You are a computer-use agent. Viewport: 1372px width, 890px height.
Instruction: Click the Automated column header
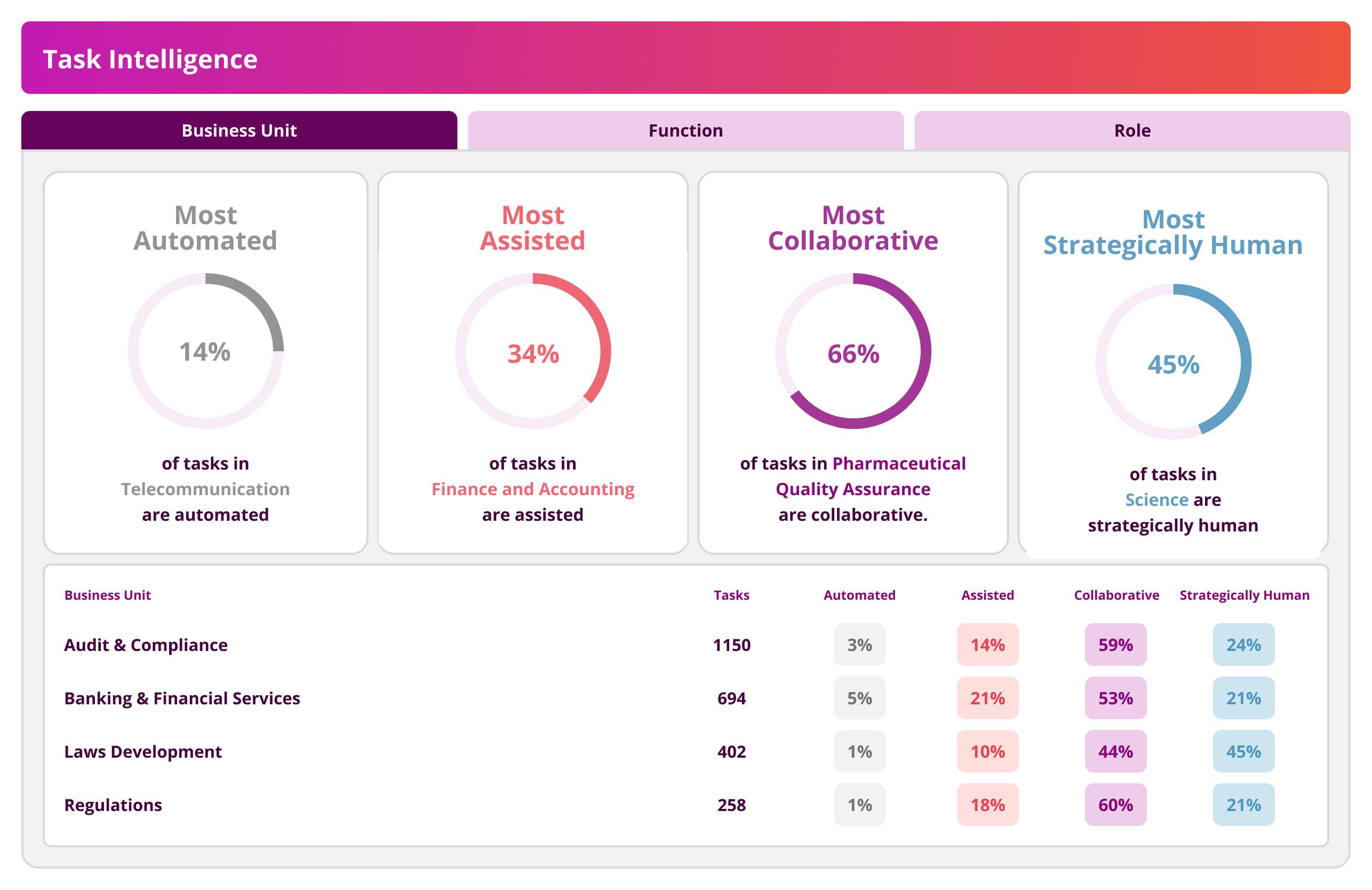859,595
